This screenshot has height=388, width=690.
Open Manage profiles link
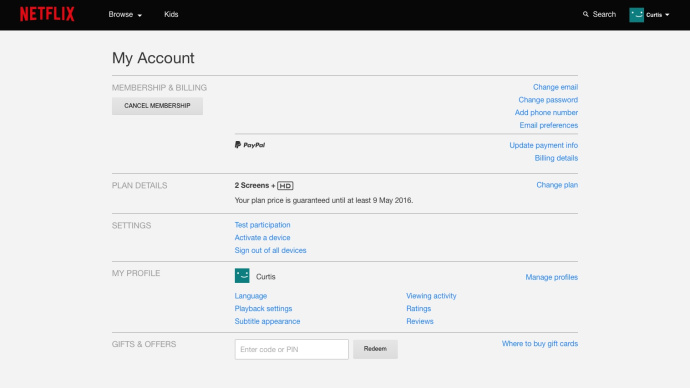[x=551, y=277]
